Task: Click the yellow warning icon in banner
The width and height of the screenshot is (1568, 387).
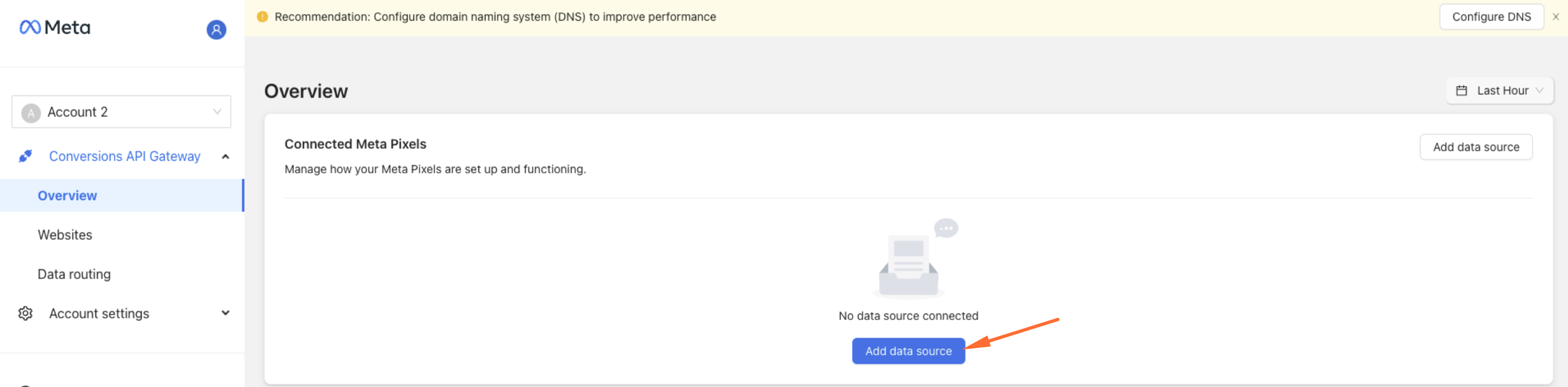Action: (263, 17)
